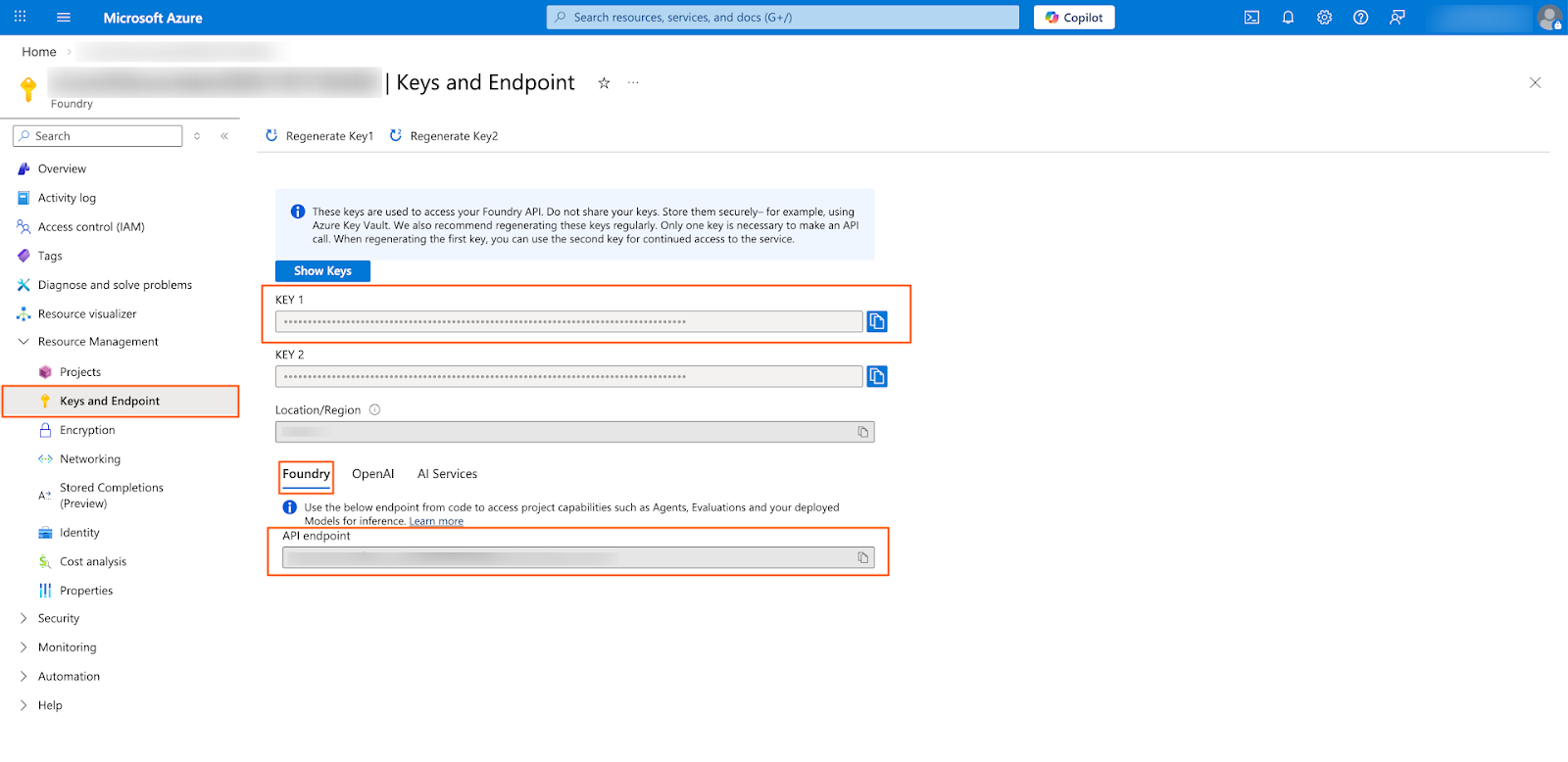Image resolution: width=1568 pixels, height=762 pixels.
Task: Focus the sidebar Search box
Action: pyautogui.click(x=98, y=136)
